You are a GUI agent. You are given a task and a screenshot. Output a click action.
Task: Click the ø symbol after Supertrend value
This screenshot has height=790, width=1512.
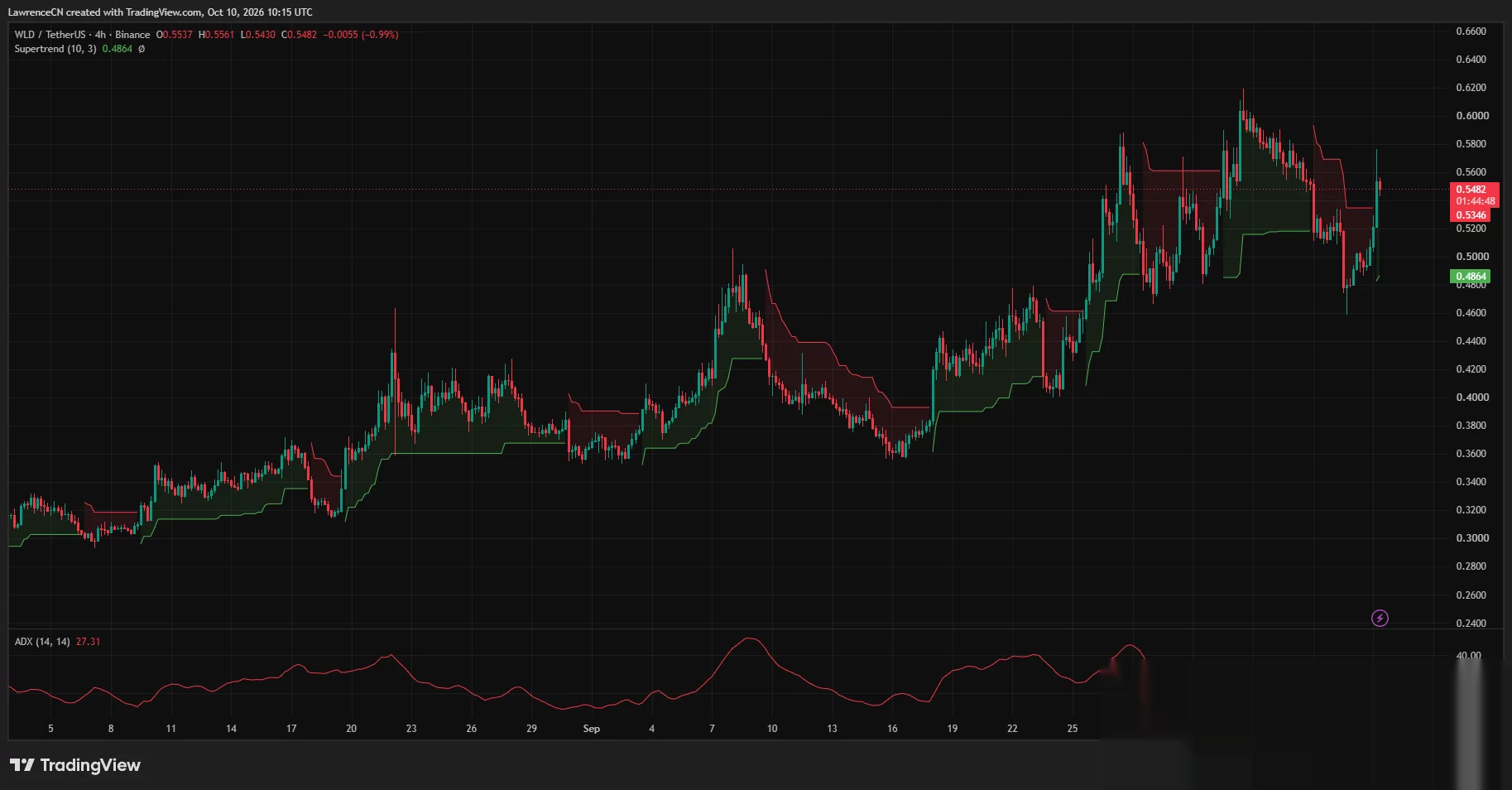[142, 49]
